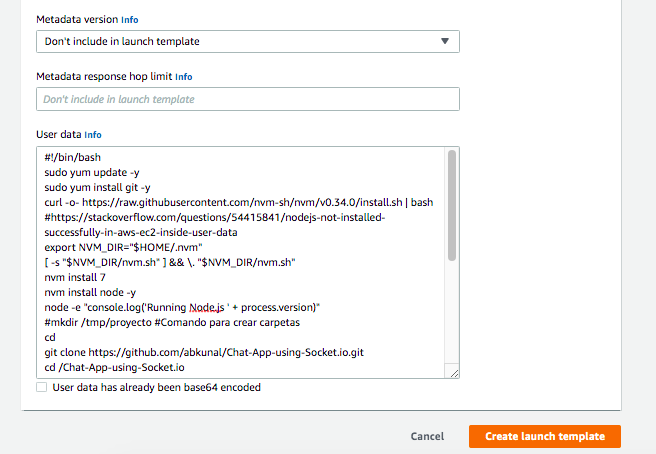
Task: Click the Metadata version dropdown arrow
Action: tap(445, 41)
